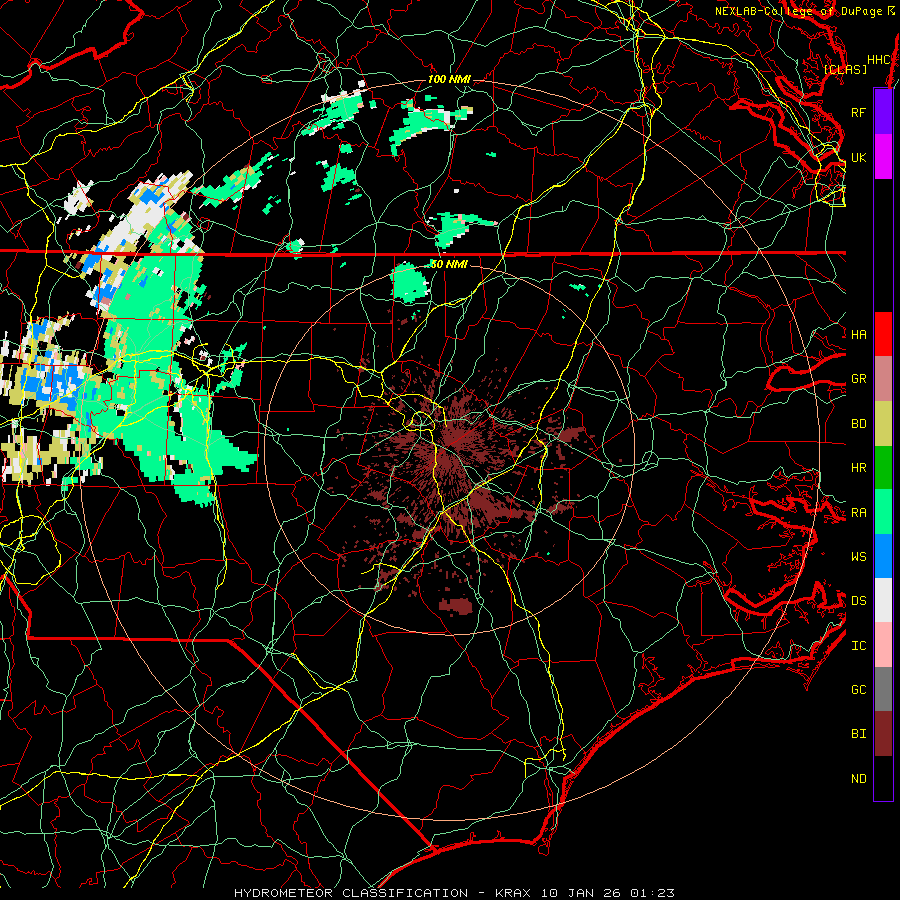The image size is (900, 900).
Task: Click the "ND" legend label
Action: click(x=859, y=779)
